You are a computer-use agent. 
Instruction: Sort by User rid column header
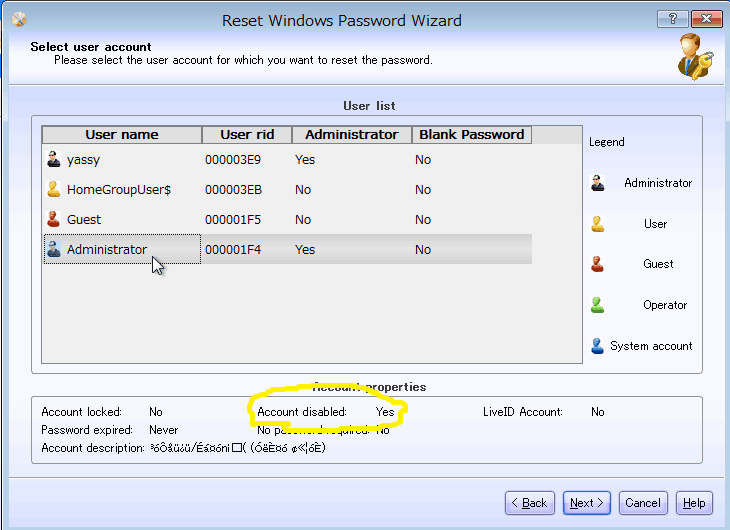(x=247, y=135)
